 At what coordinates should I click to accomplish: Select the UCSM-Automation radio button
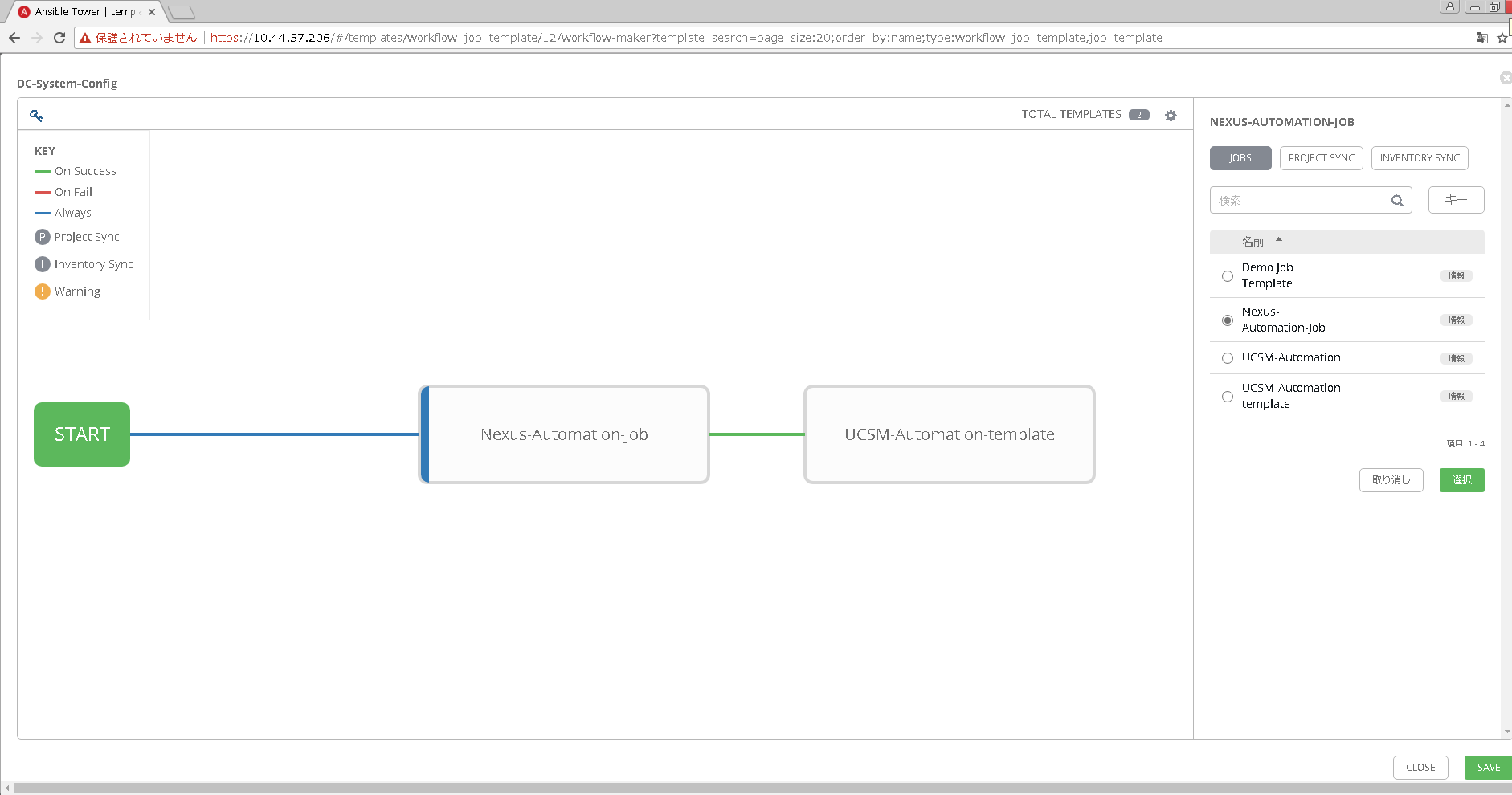pyautogui.click(x=1228, y=358)
